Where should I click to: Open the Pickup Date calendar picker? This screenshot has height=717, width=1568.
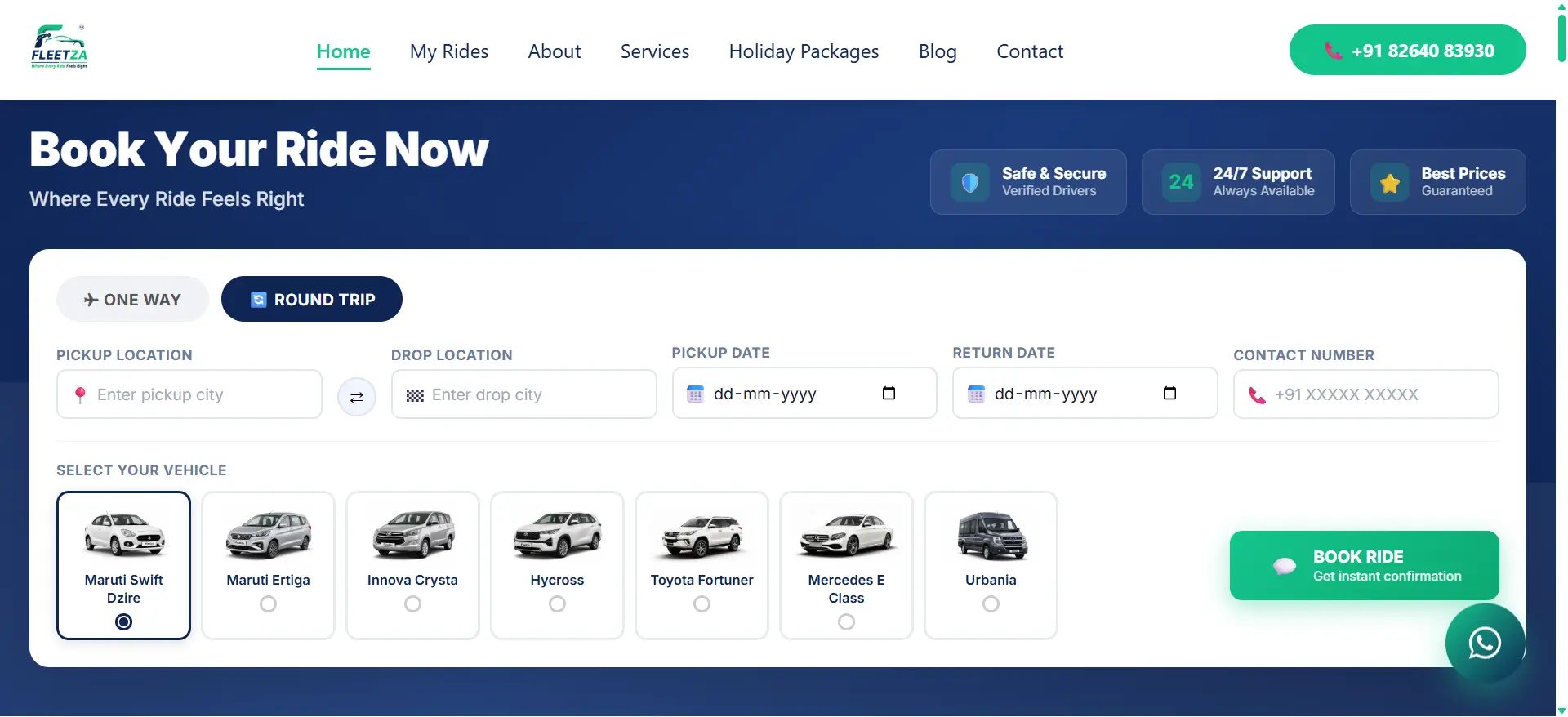tap(889, 393)
